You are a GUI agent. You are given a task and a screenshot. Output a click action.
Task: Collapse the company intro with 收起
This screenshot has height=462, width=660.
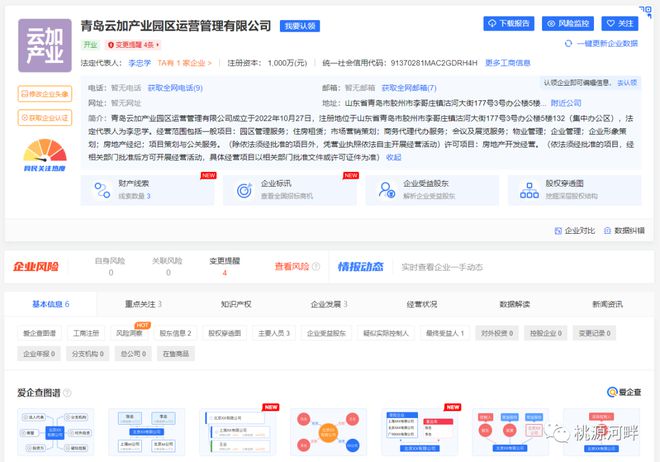click(394, 157)
